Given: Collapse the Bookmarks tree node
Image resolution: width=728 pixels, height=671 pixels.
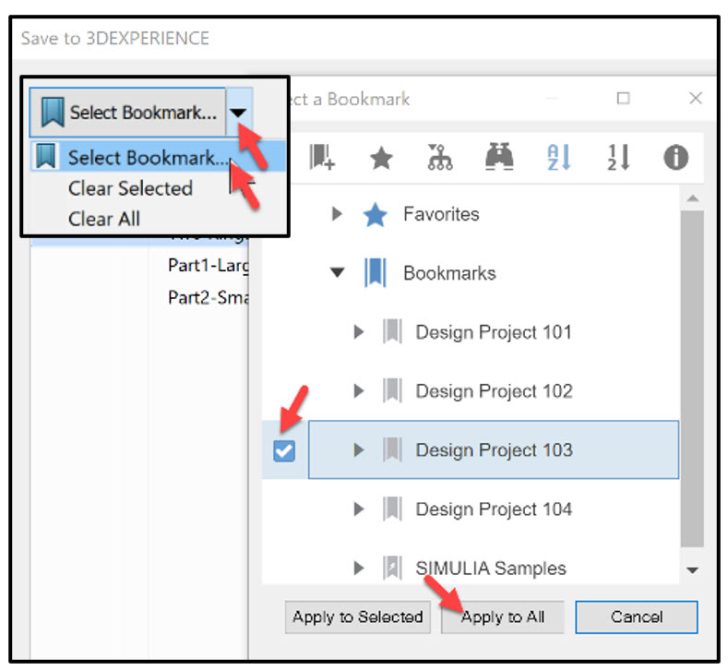Looking at the screenshot, I should pyautogui.click(x=337, y=273).
